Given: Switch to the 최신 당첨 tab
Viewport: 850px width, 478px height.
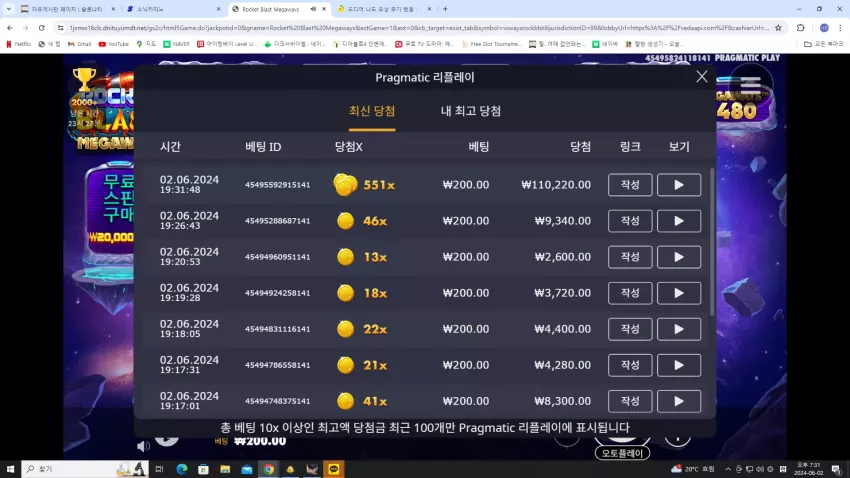Looking at the screenshot, I should click(x=372, y=111).
